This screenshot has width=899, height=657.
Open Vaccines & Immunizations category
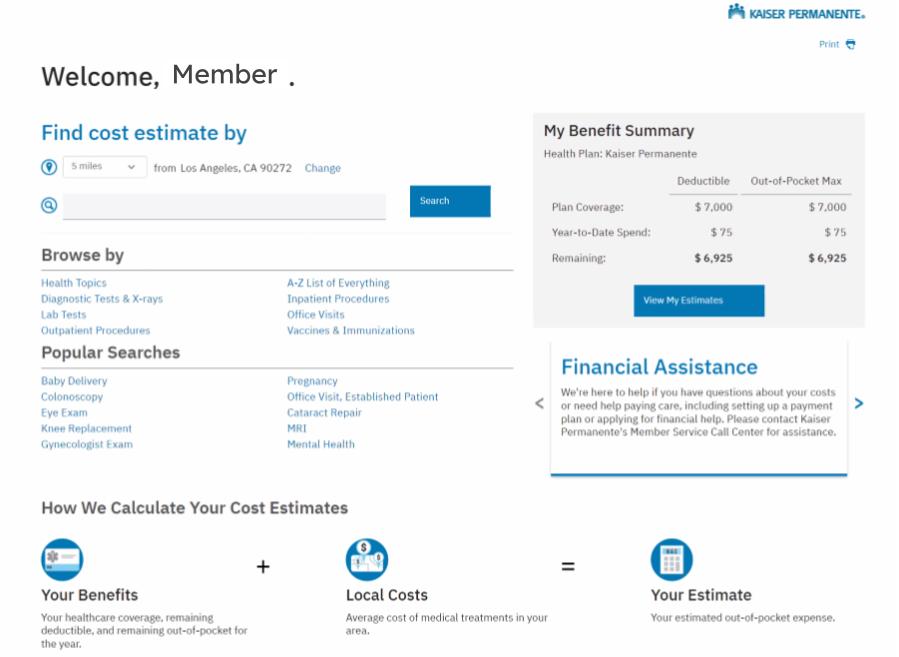(350, 331)
